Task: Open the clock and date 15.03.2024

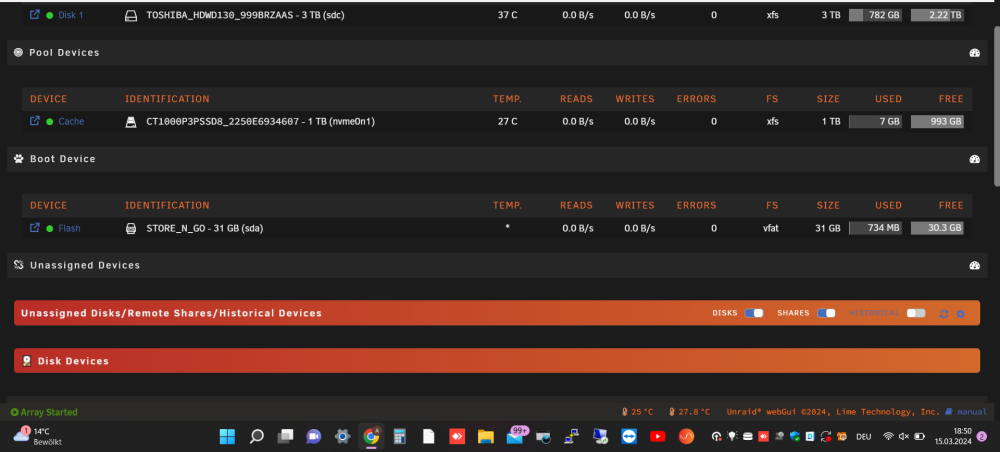Action: point(953,436)
